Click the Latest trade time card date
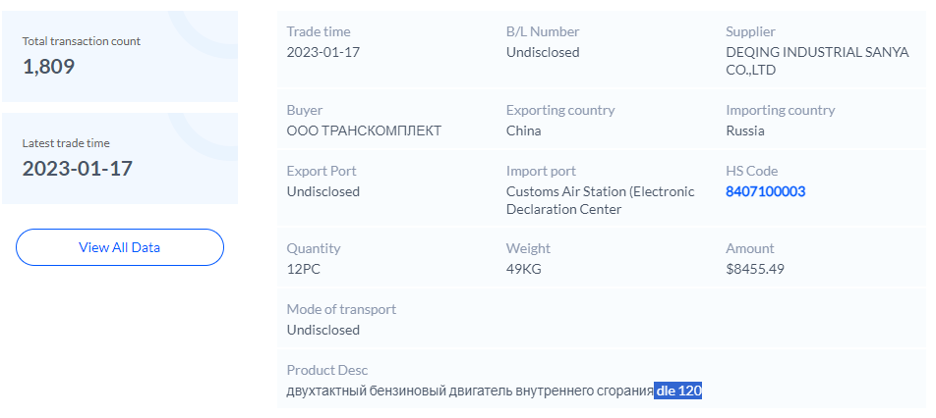 (x=77, y=168)
